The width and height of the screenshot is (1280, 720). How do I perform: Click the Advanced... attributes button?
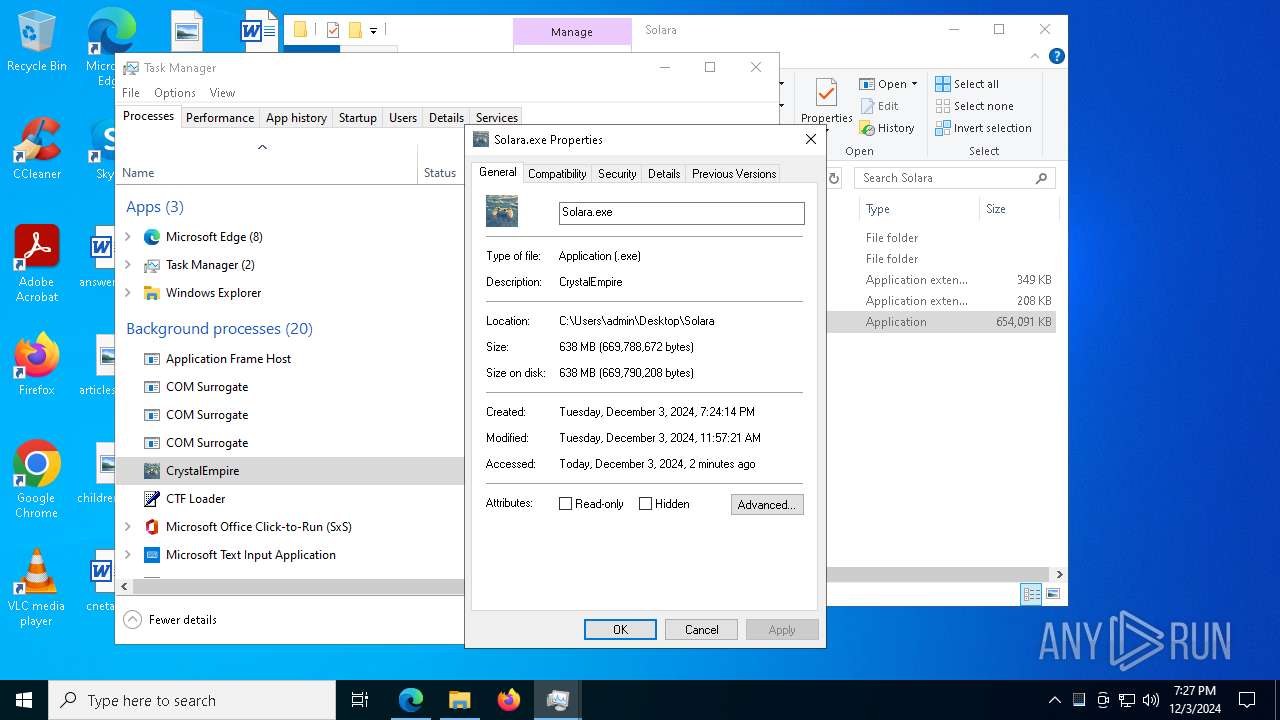pos(767,505)
